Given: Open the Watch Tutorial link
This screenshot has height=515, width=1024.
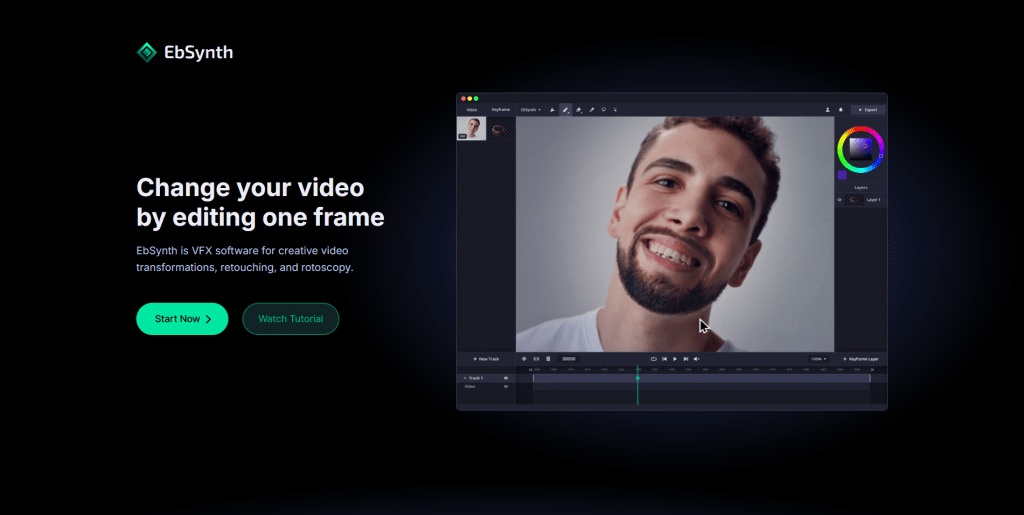Looking at the screenshot, I should [291, 319].
